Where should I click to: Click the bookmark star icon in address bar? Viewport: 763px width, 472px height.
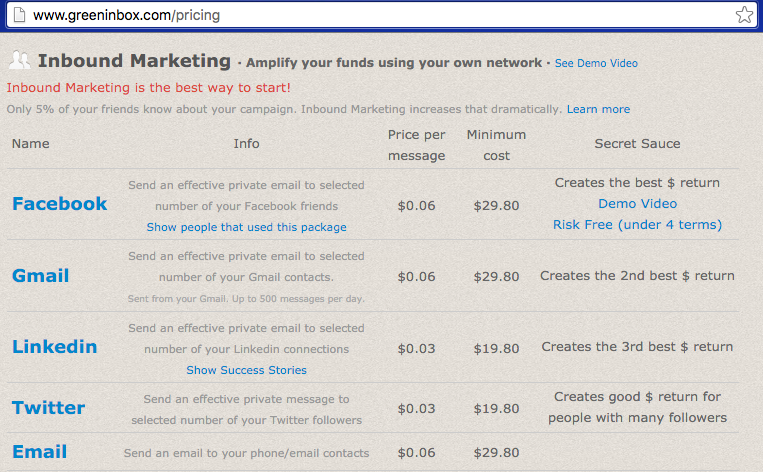pyautogui.click(x=744, y=15)
